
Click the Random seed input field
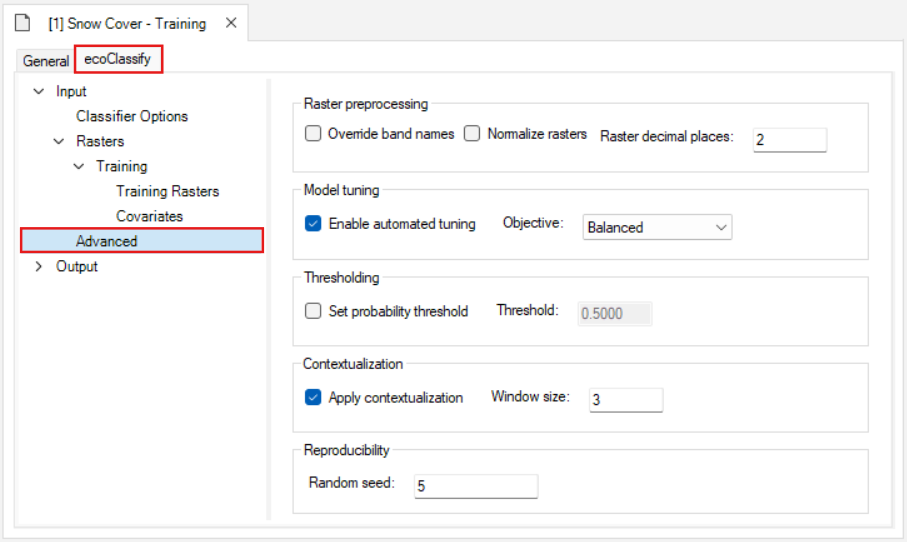[474, 486]
